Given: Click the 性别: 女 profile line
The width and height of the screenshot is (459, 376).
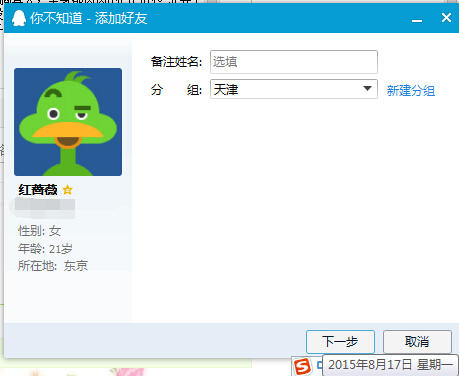Looking at the screenshot, I should [40, 231].
